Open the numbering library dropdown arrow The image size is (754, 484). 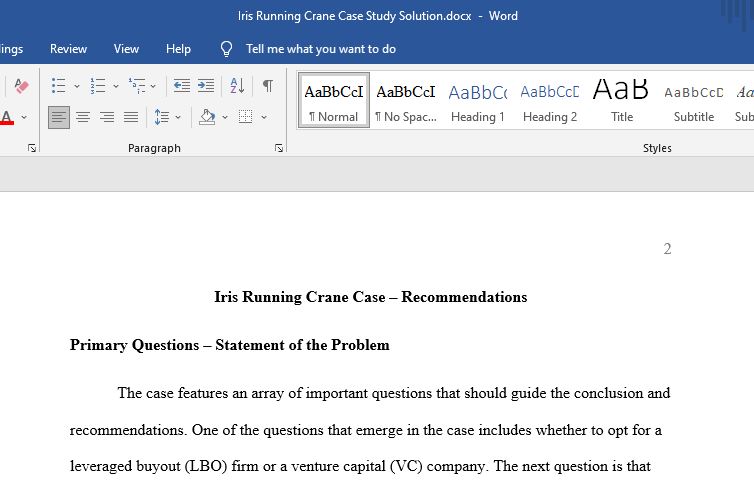(116, 87)
